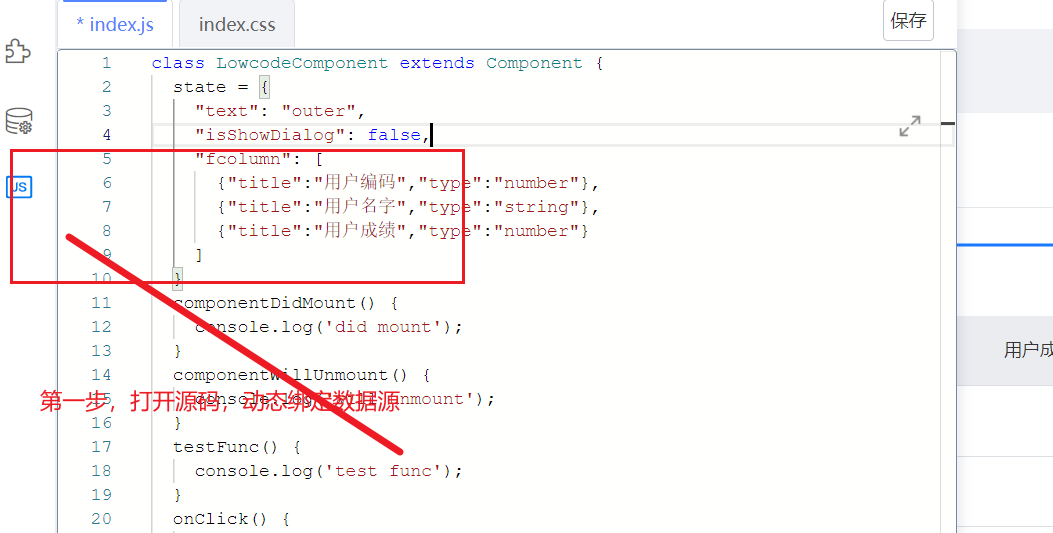This screenshot has height=533, width=1053.
Task: Click the onClick() line
Action: (x=232, y=519)
